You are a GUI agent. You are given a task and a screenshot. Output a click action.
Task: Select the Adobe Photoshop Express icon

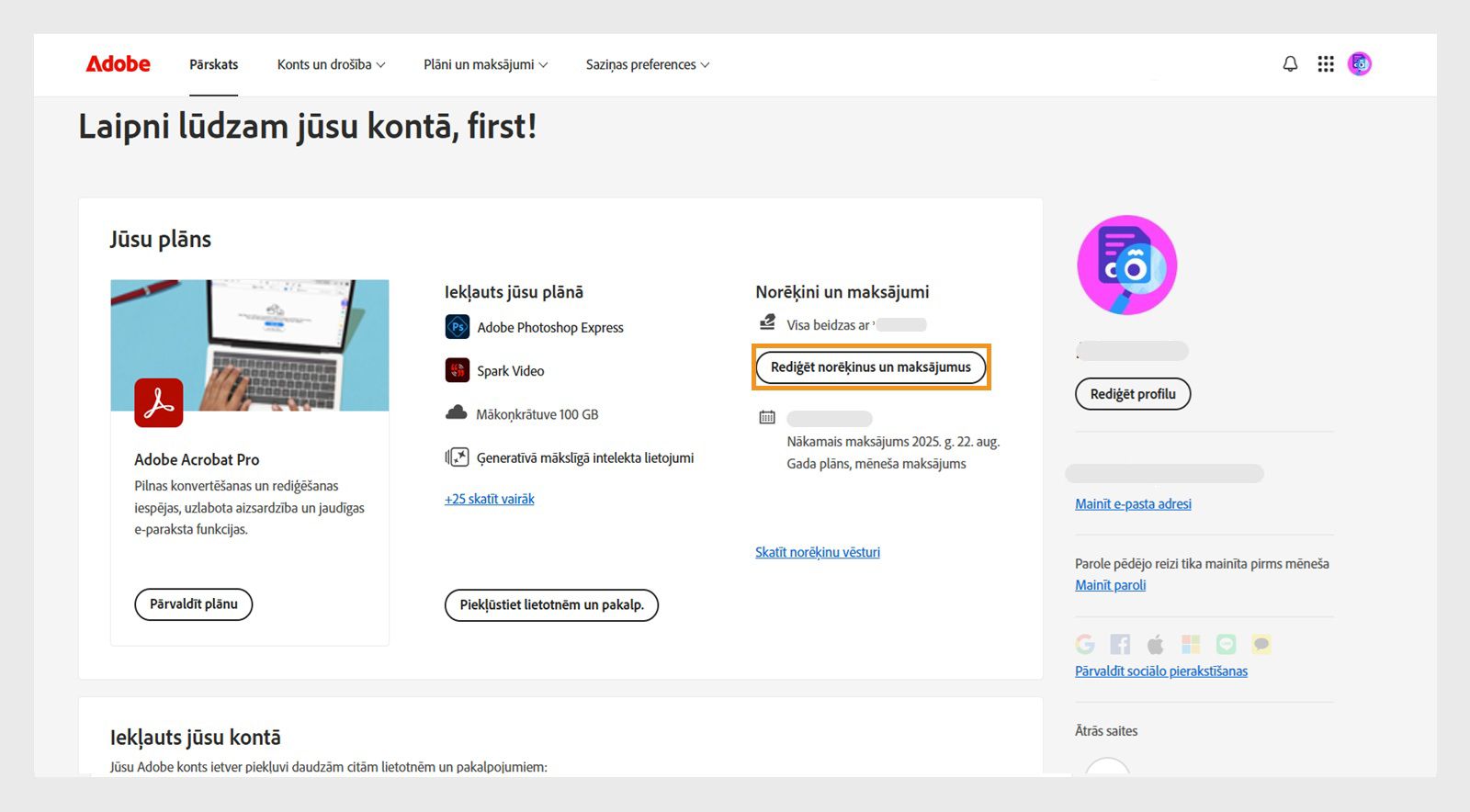457,327
